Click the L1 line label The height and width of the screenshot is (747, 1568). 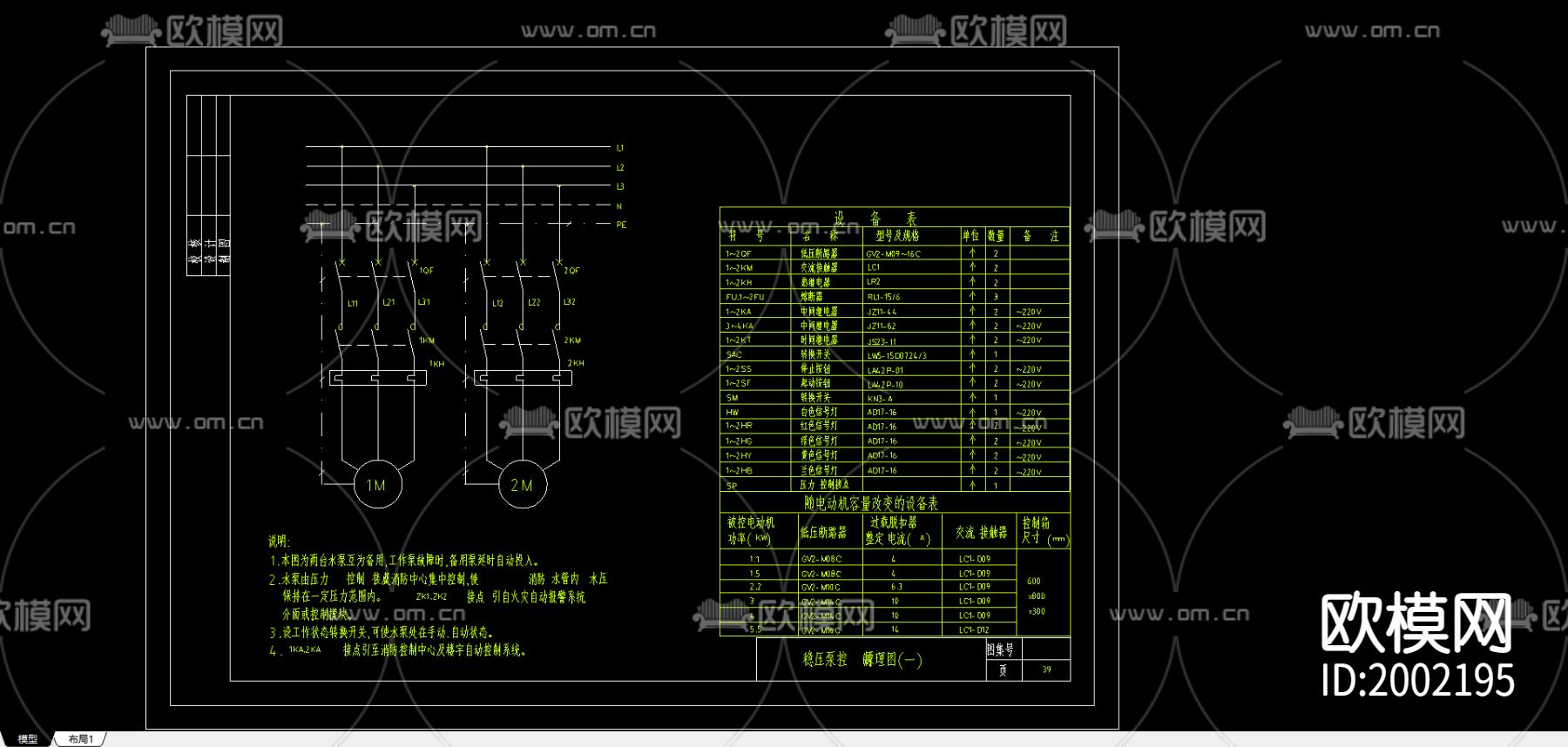pos(620,148)
